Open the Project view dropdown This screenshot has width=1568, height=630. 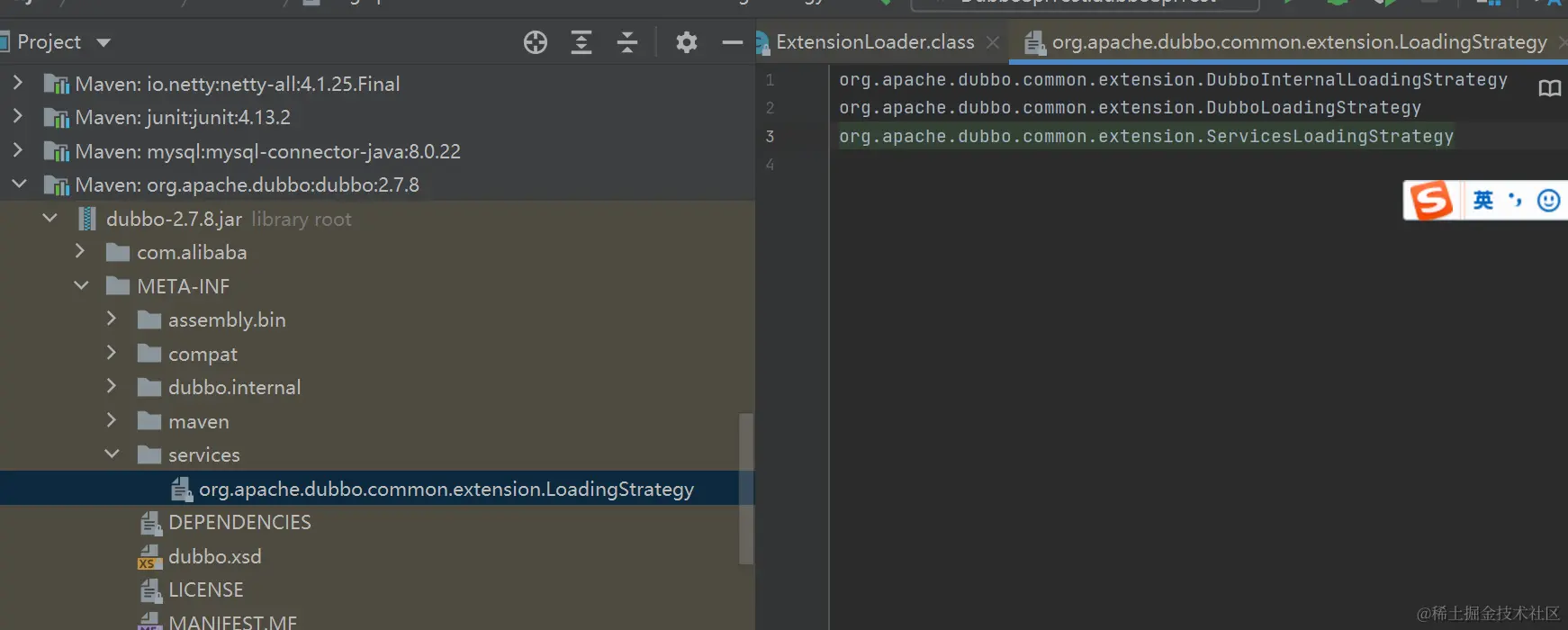click(103, 42)
